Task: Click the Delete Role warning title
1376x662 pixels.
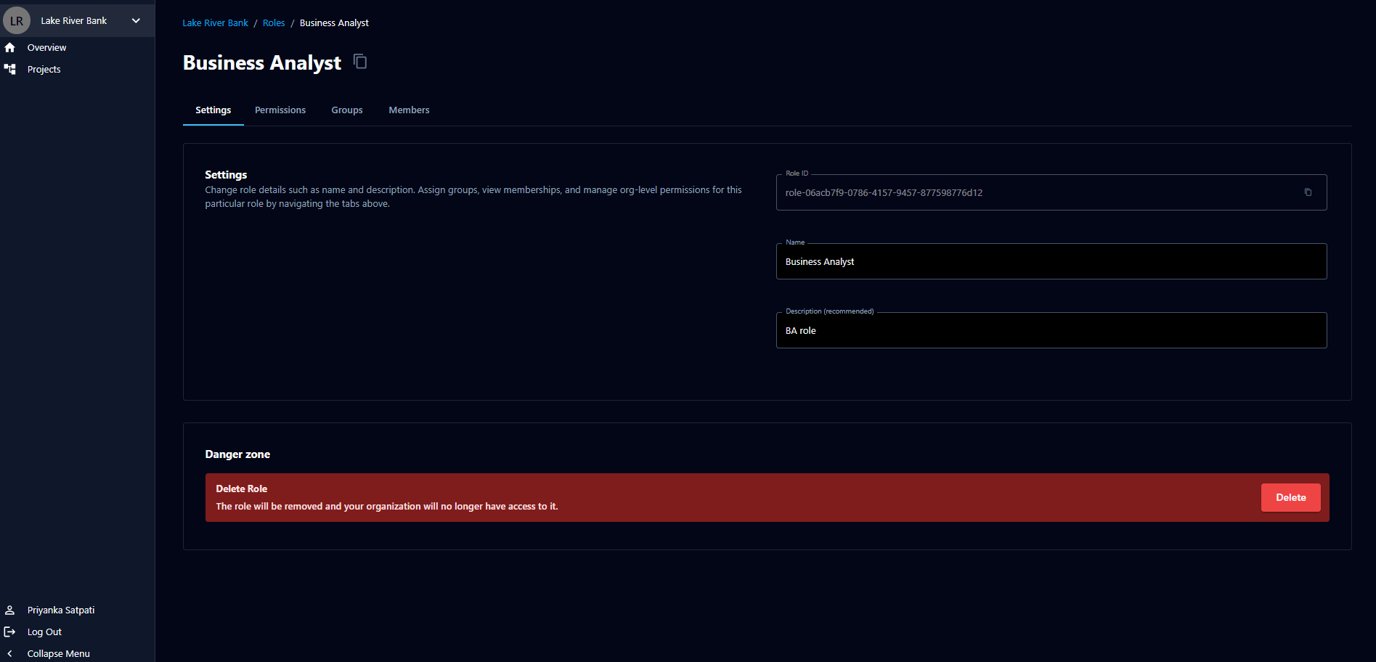Action: [241, 489]
